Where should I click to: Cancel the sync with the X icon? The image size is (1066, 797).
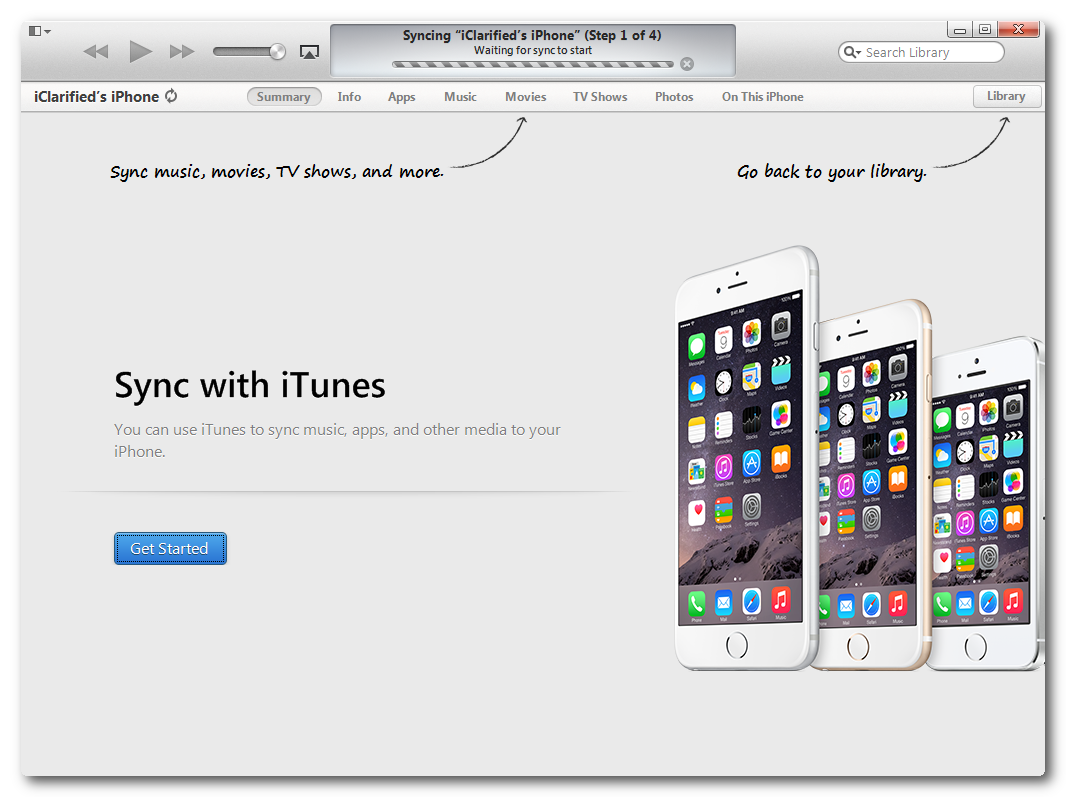686,64
